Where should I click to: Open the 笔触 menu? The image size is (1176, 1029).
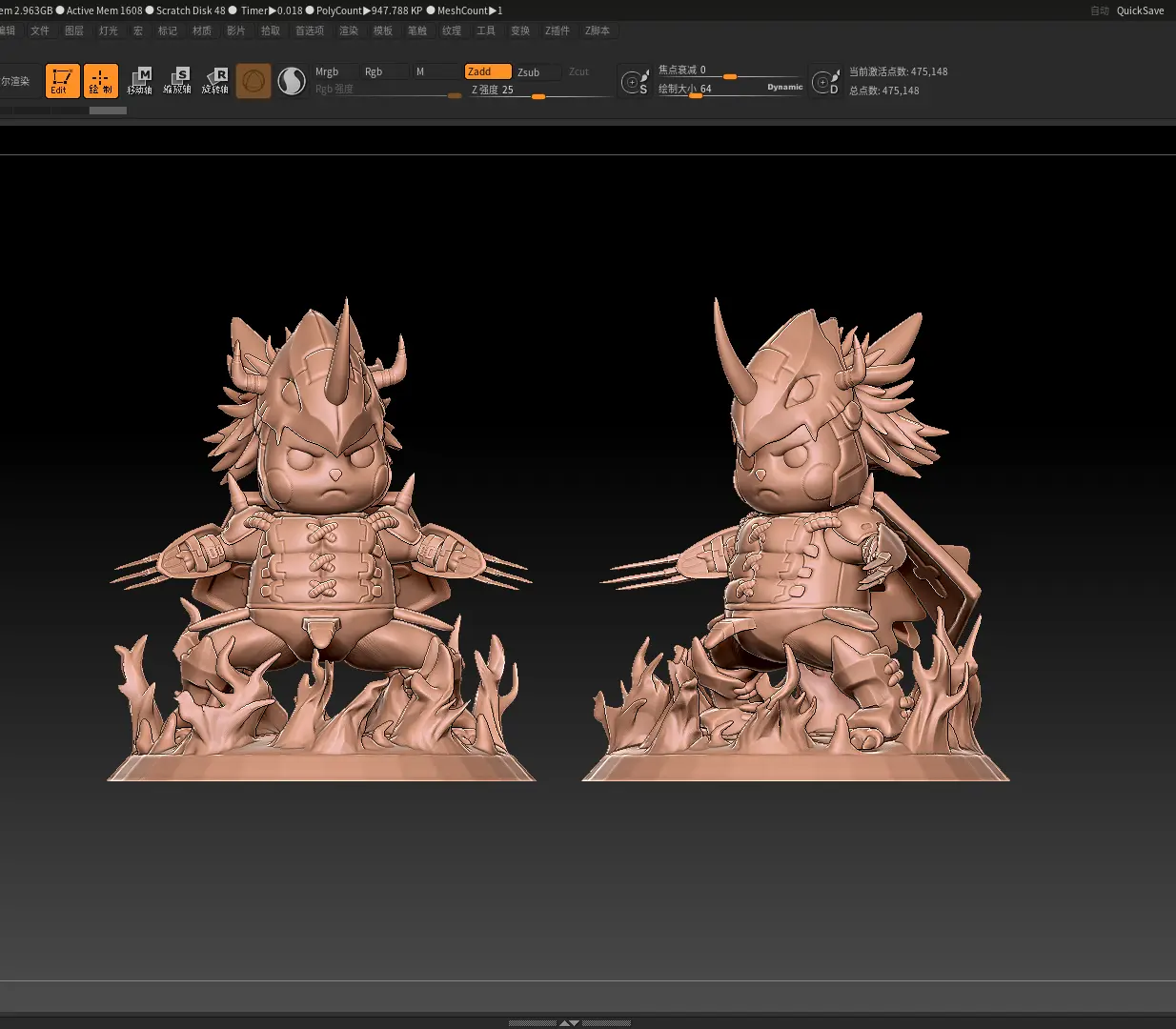pyautogui.click(x=417, y=30)
